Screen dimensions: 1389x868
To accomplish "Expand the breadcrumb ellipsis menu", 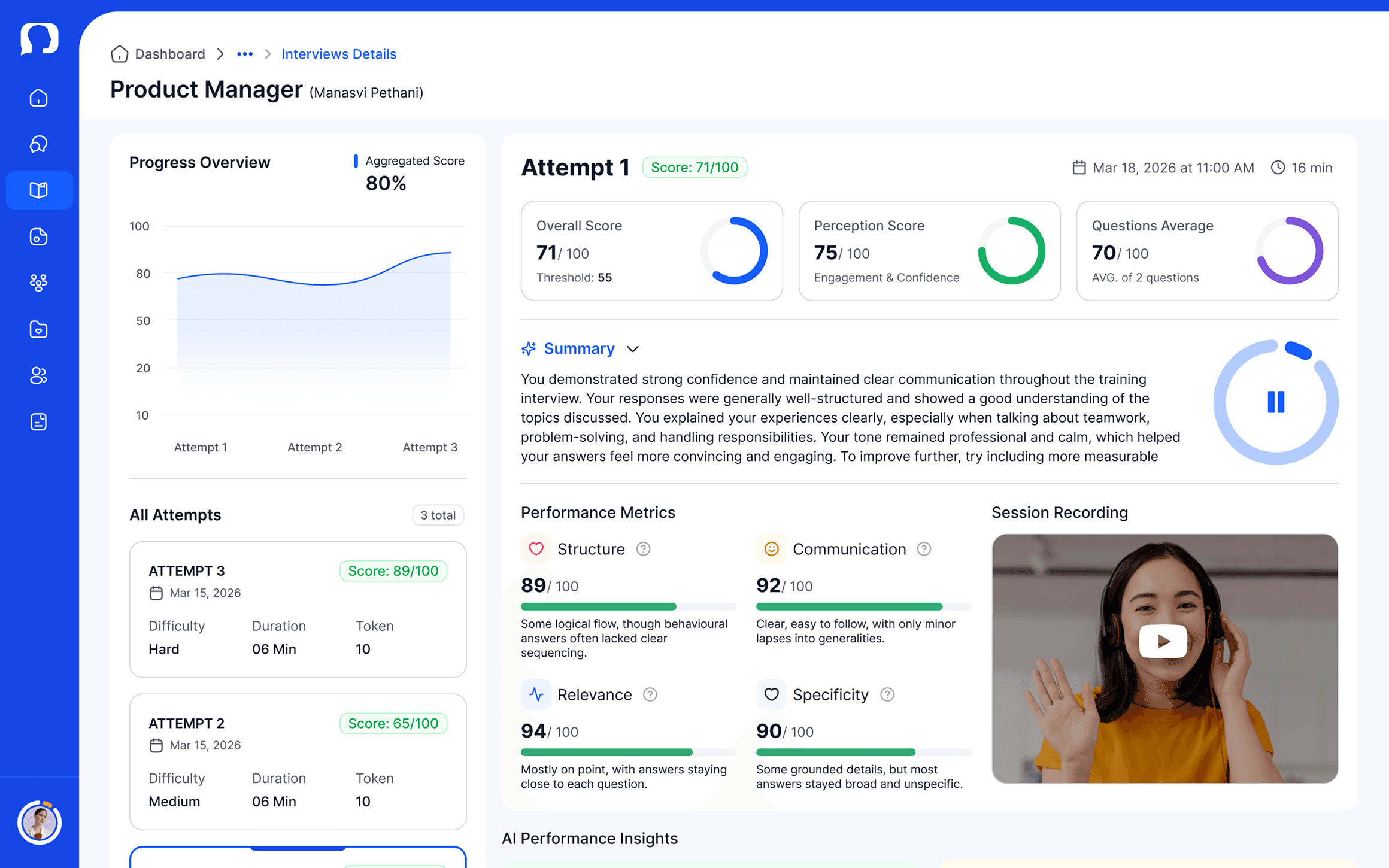I will tap(245, 54).
